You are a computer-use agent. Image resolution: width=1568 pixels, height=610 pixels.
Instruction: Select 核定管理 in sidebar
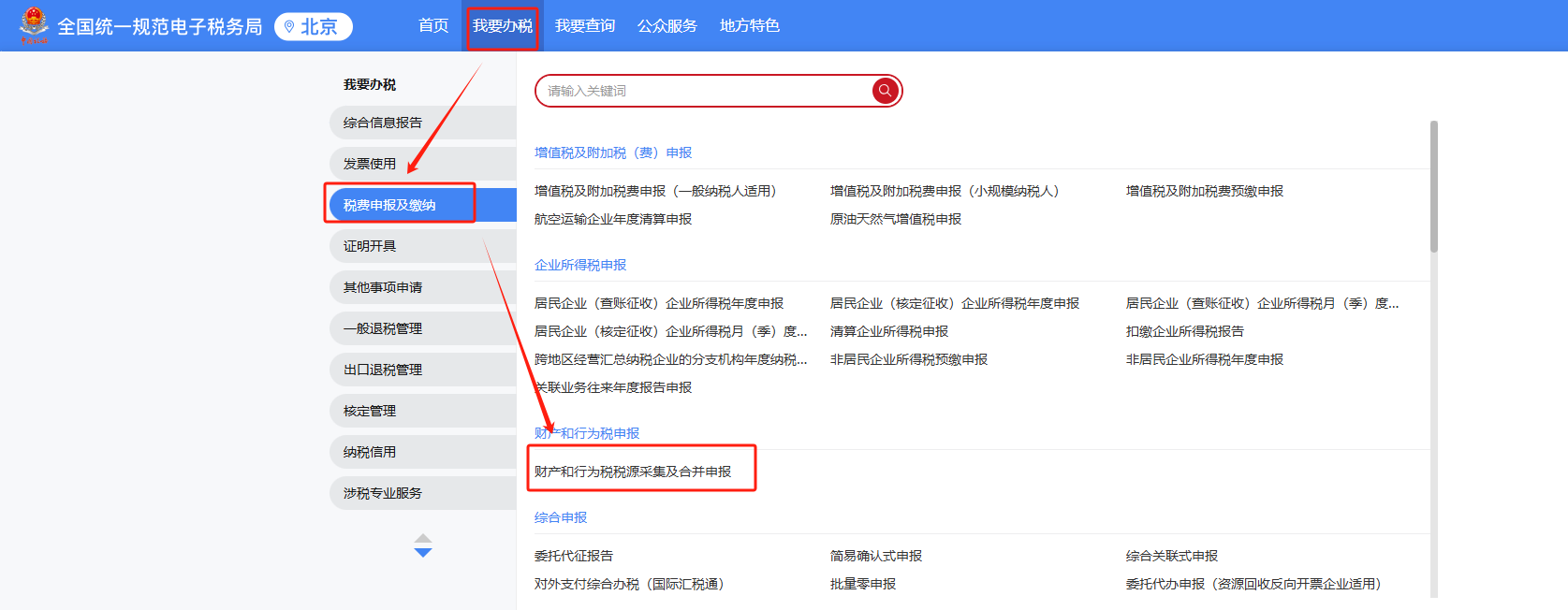(x=423, y=411)
